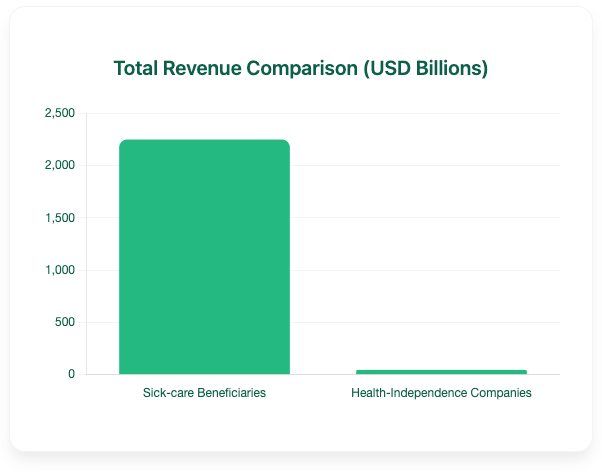The width and height of the screenshot is (602, 472).
Task: Select the short Health-Independence Companies bar
Action: point(441,372)
